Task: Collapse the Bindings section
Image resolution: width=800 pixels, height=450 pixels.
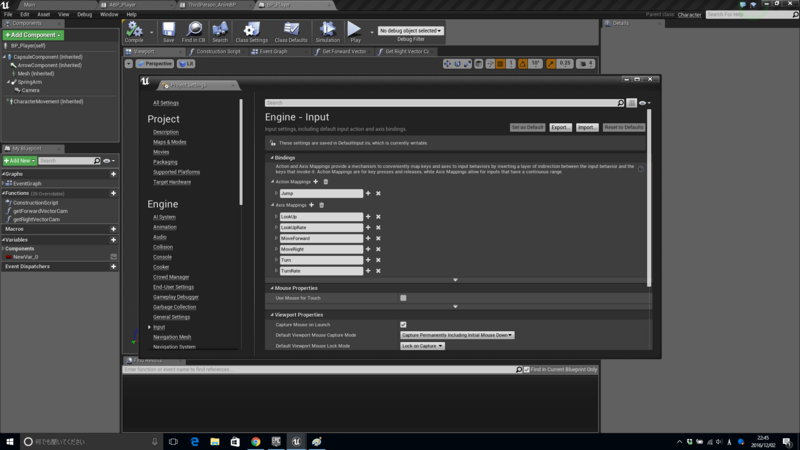Action: click(272, 158)
